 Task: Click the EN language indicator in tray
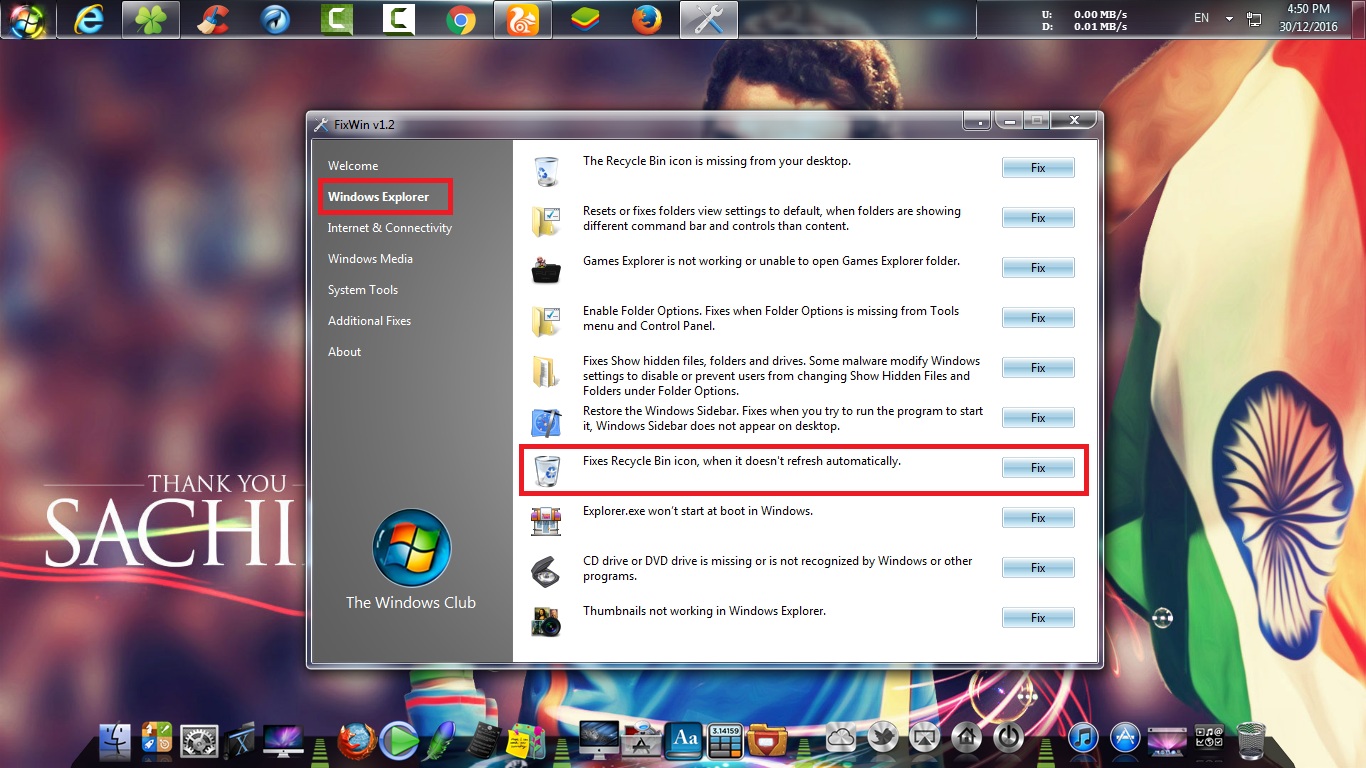coord(1201,18)
